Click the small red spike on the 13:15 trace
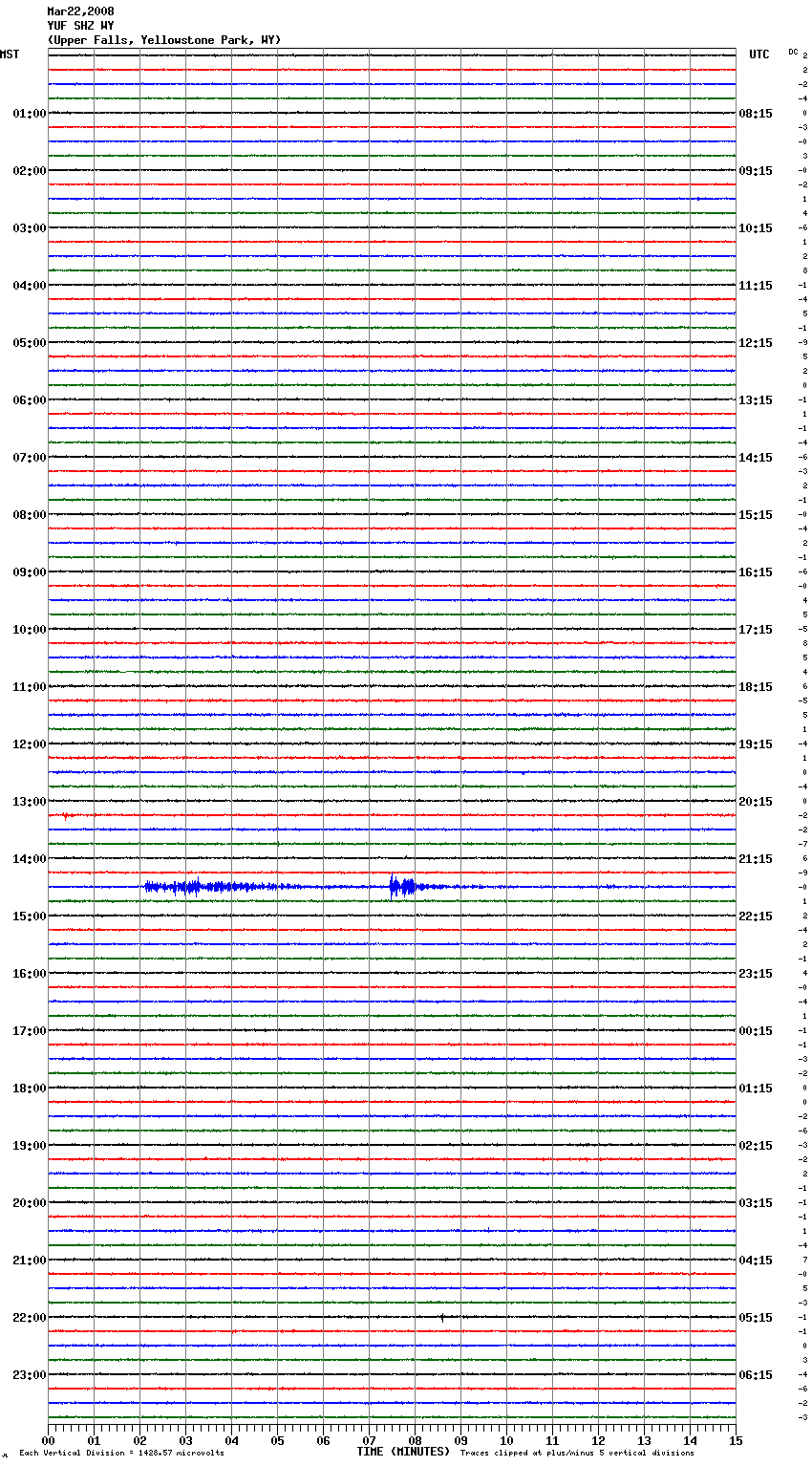 pos(65,816)
